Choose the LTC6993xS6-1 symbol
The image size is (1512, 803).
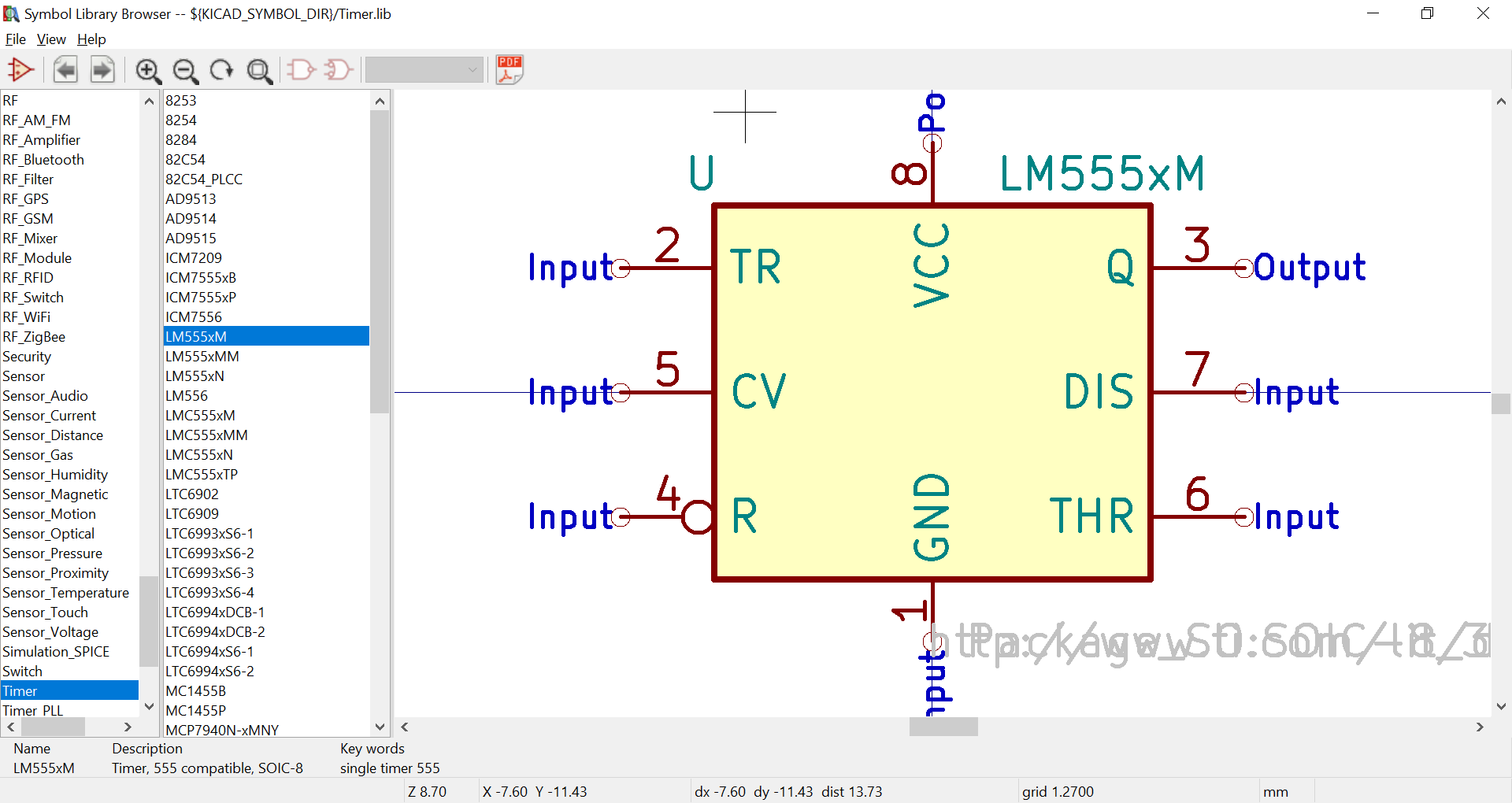tap(266, 534)
